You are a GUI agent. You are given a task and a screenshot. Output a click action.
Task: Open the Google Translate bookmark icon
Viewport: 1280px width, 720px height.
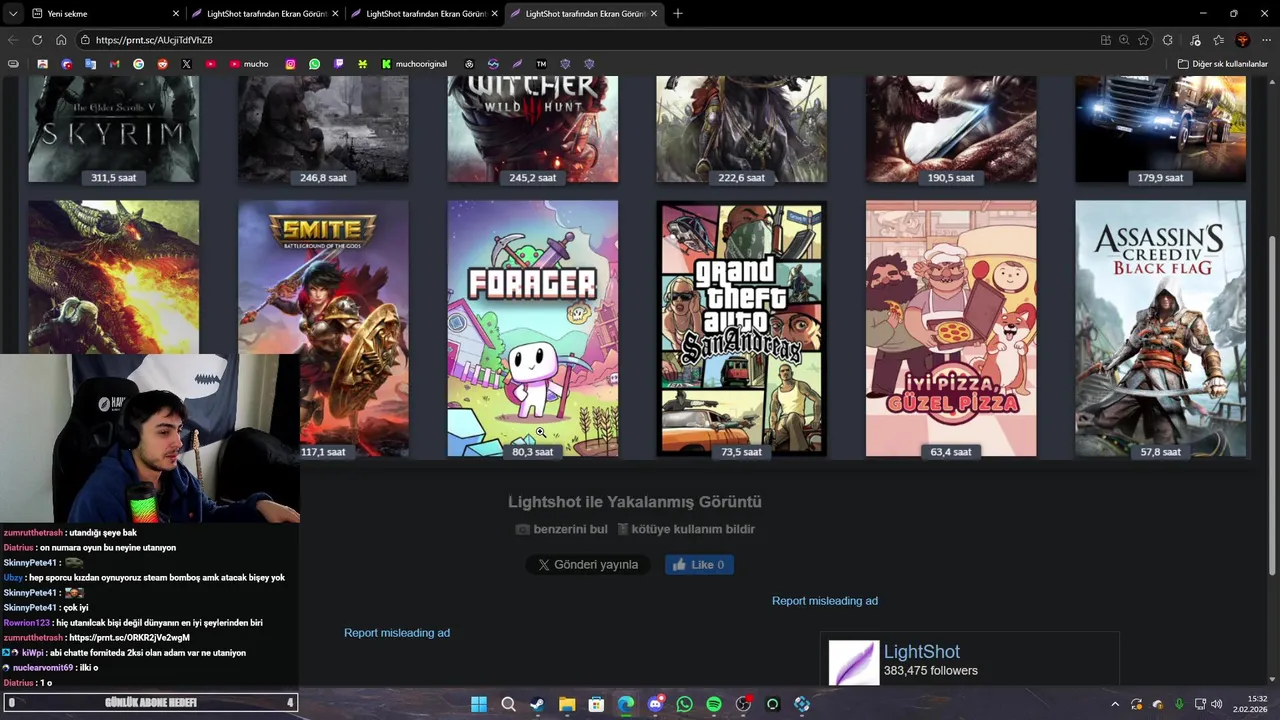coord(90,64)
